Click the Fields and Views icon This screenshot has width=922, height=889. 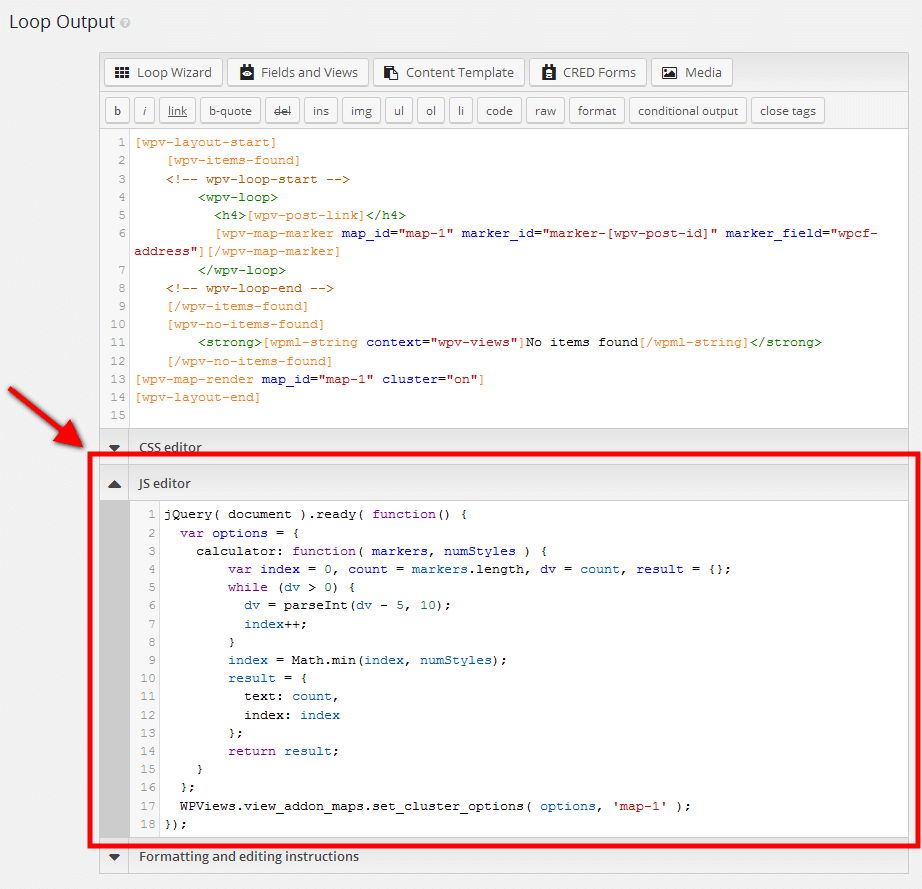pyautogui.click(x=247, y=72)
